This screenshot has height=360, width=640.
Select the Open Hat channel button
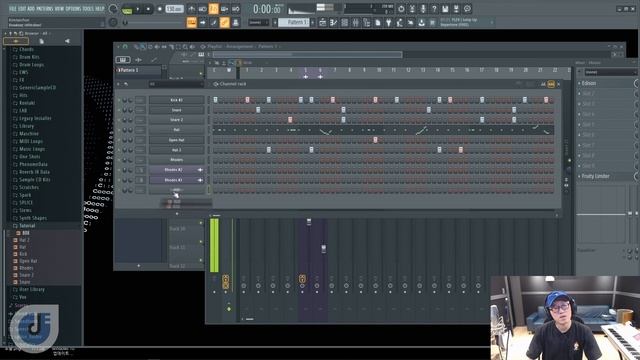point(176,140)
